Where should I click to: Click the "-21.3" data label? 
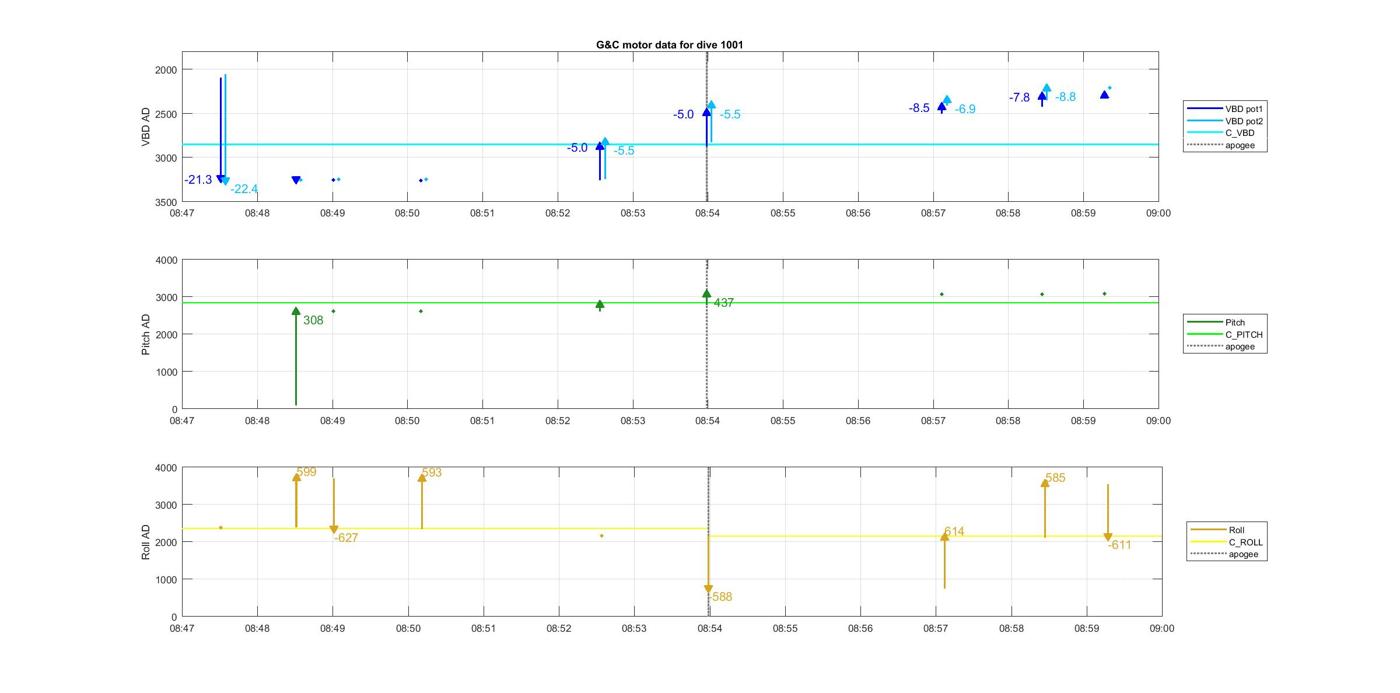[198, 180]
